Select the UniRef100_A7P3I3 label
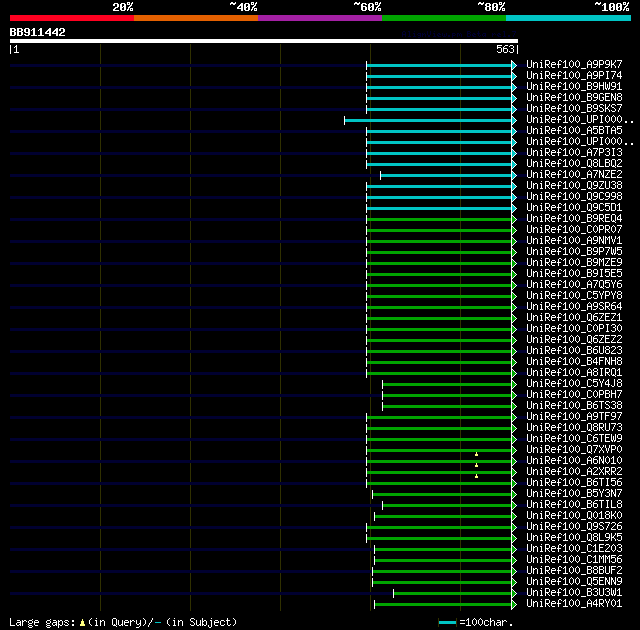Image resolution: width=640 pixels, height=630 pixels. [x=574, y=153]
